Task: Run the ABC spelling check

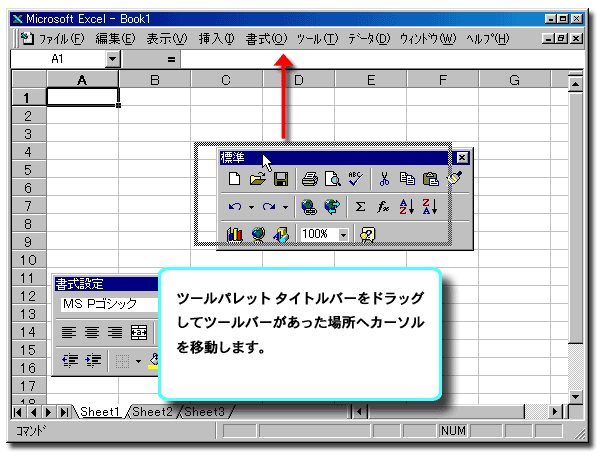Action: point(355,179)
